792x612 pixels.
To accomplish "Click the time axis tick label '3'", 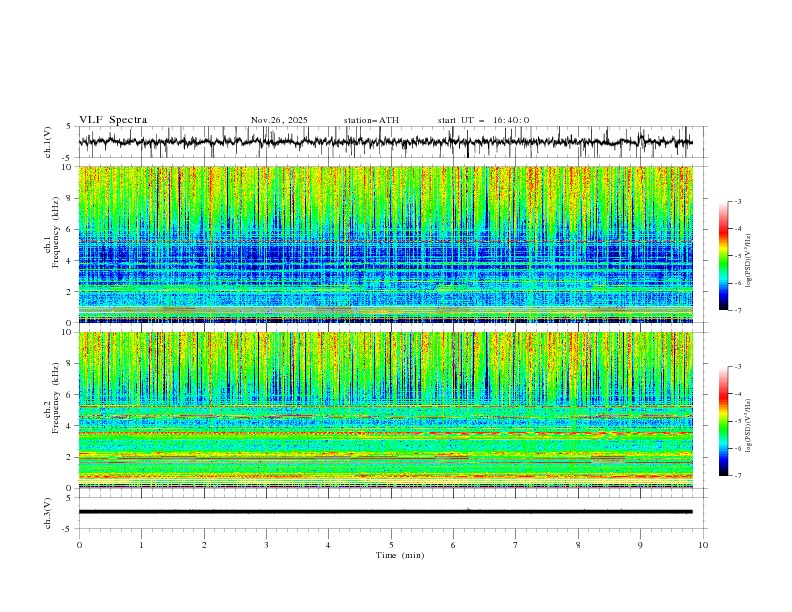I will click(266, 545).
